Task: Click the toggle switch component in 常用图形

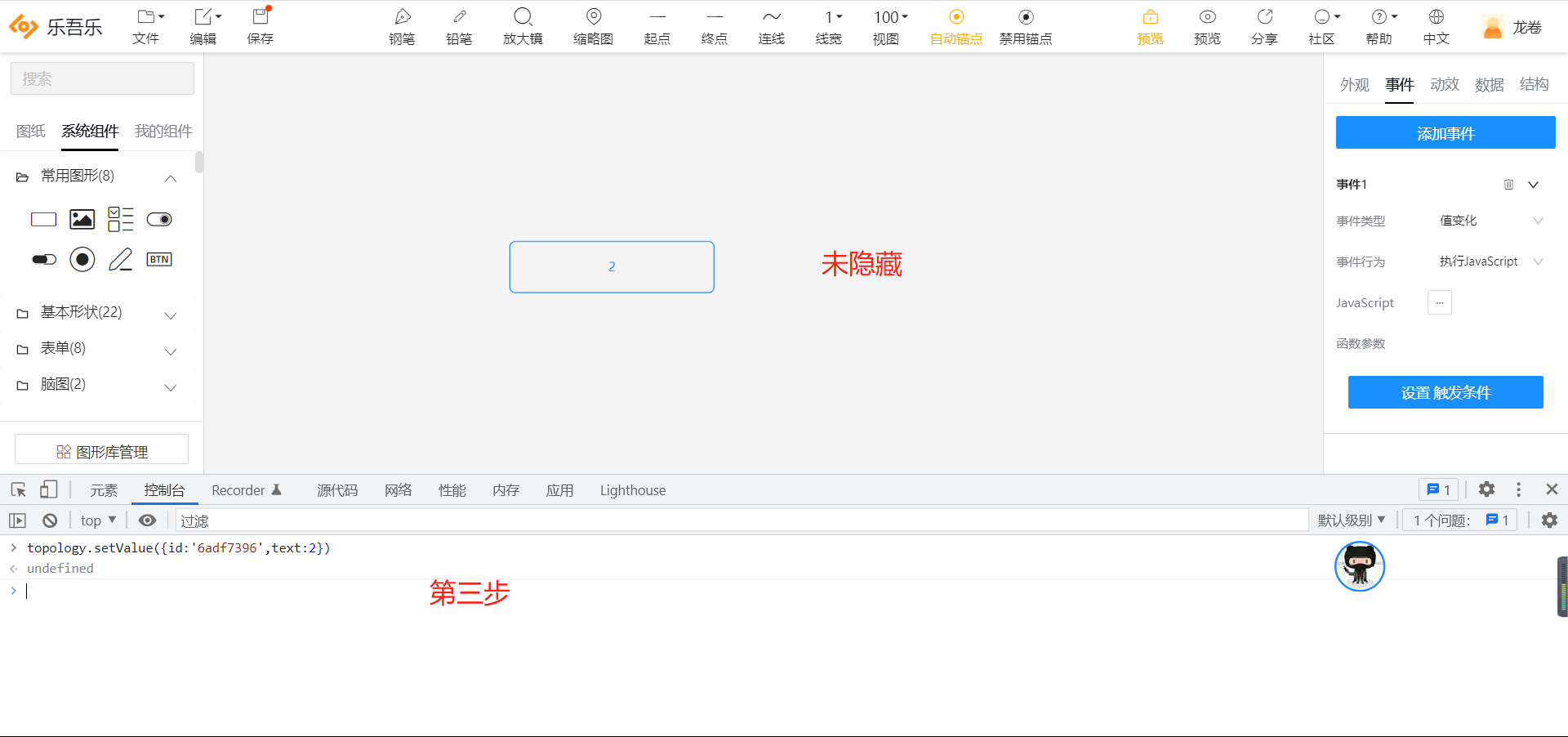Action: [x=159, y=219]
